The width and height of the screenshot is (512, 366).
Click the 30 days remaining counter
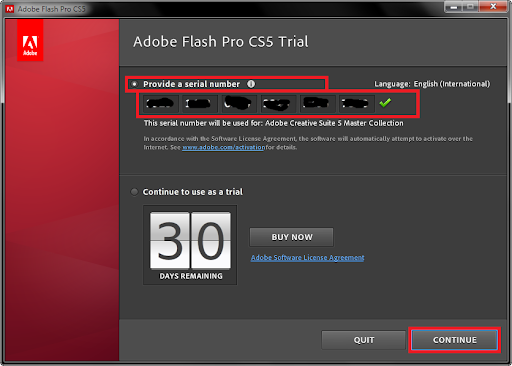pyautogui.click(x=190, y=245)
